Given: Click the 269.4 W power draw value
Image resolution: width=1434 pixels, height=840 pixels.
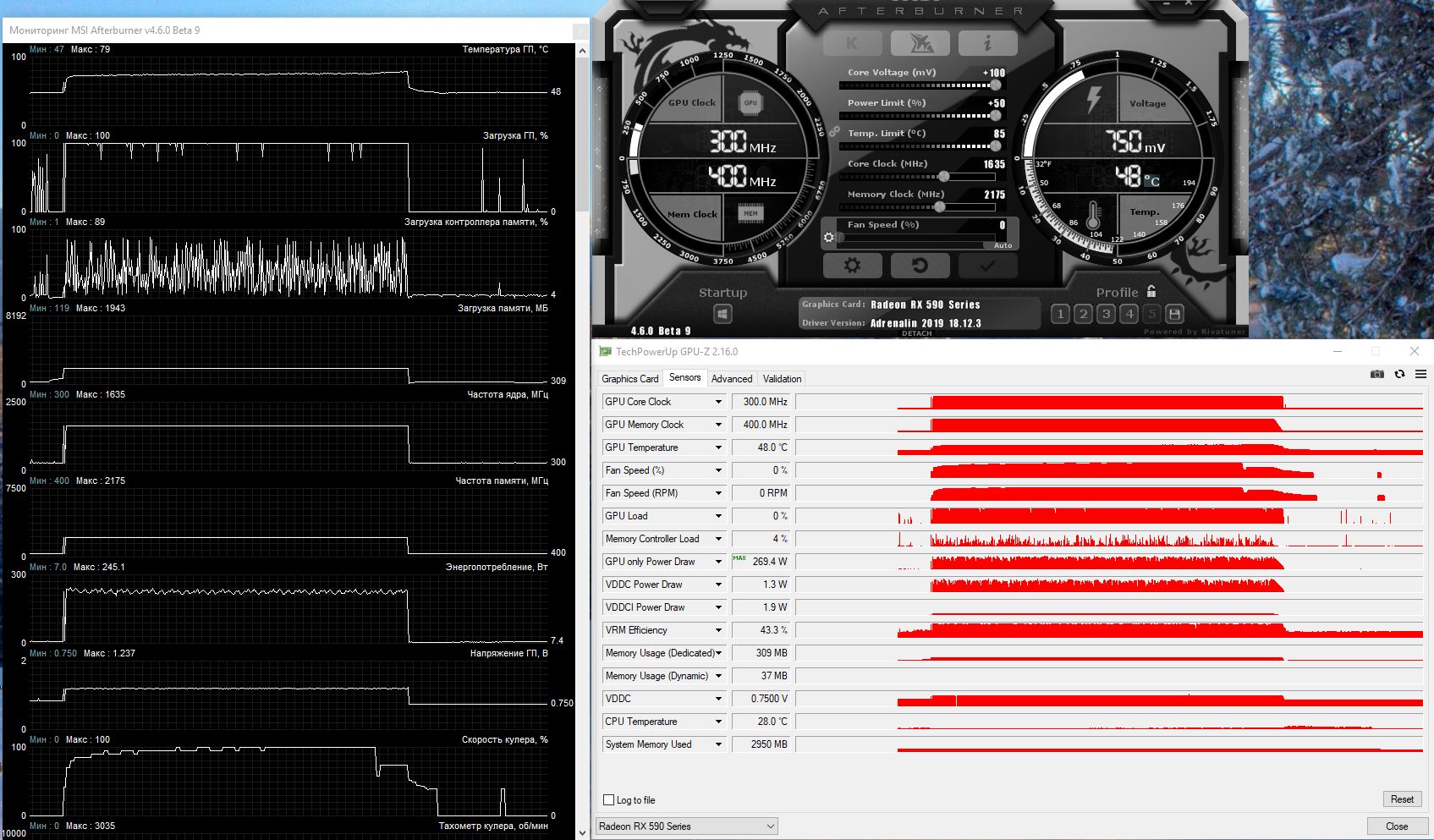Looking at the screenshot, I should coord(770,562).
